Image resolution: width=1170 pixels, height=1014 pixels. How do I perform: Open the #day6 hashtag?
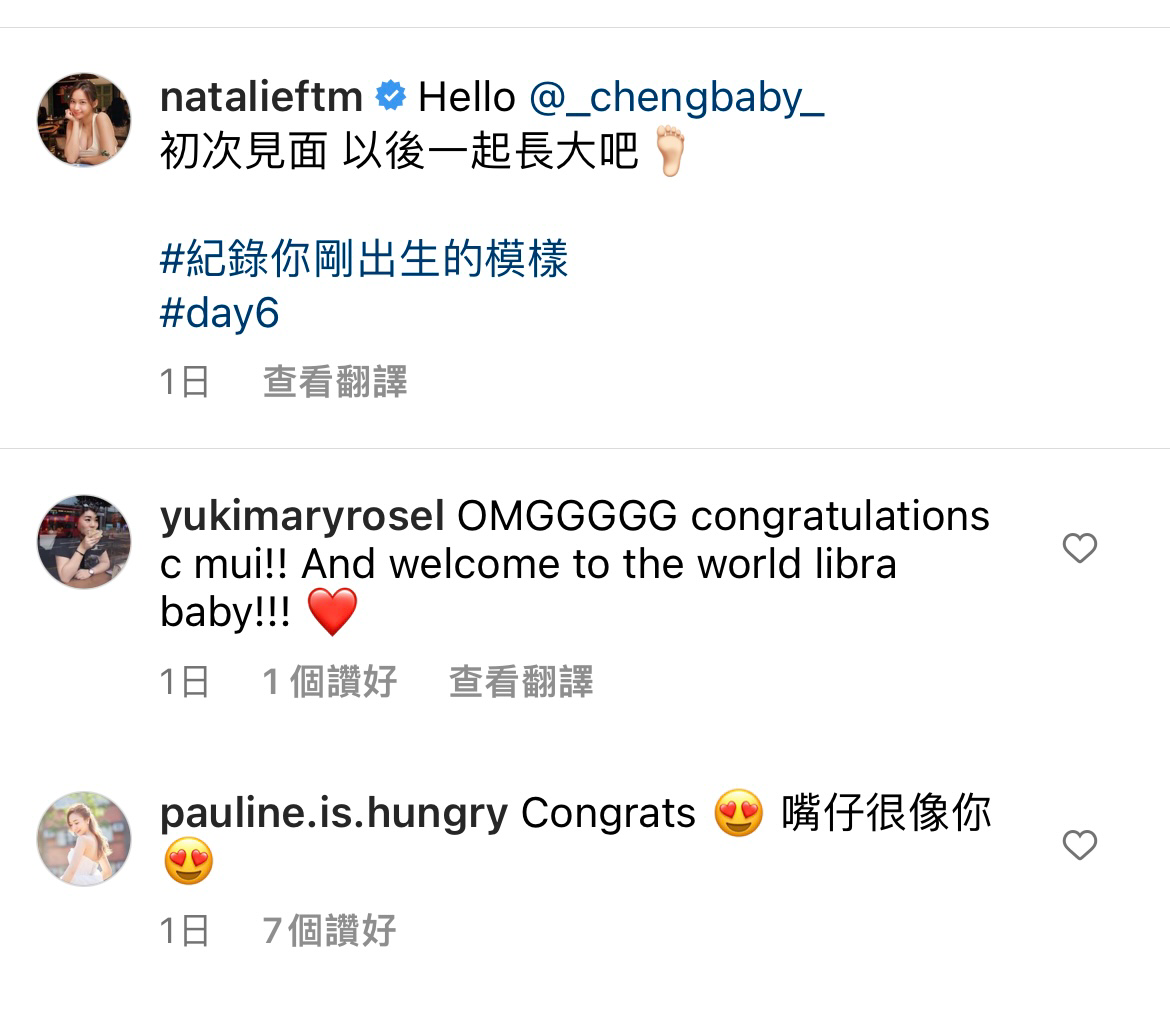point(219,313)
